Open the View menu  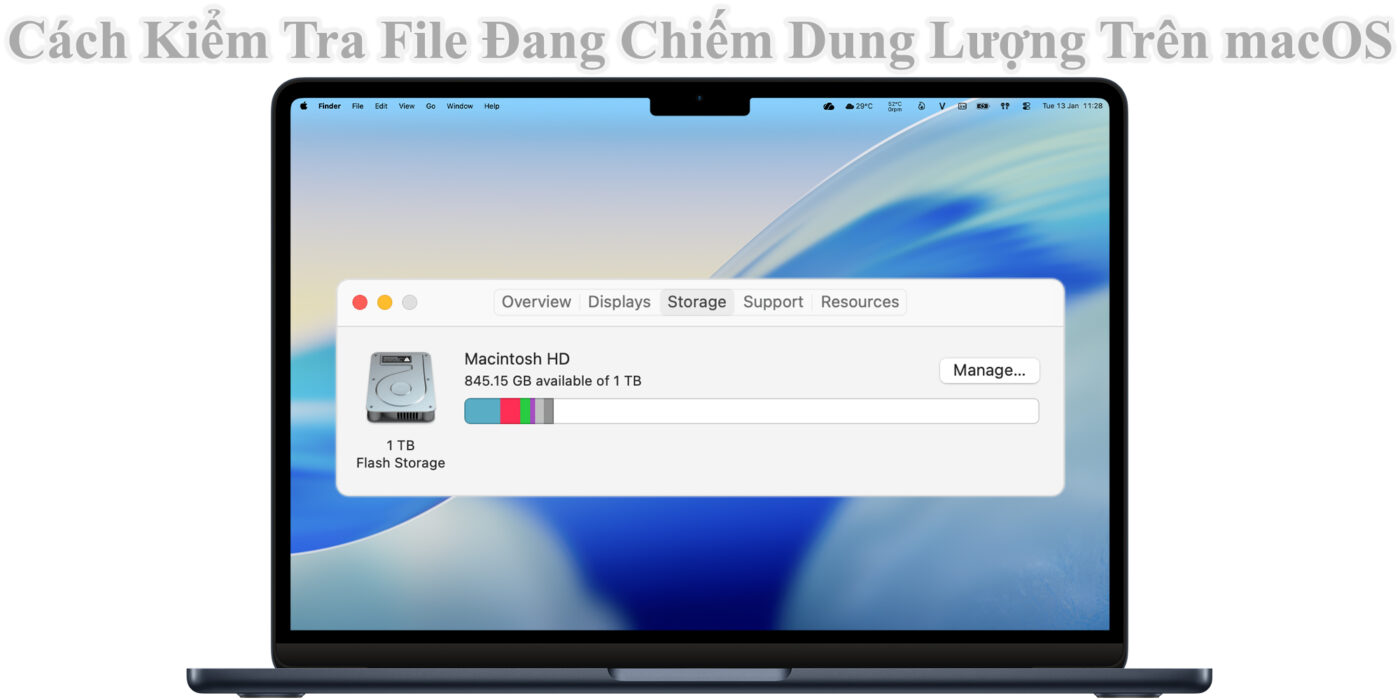pos(407,106)
